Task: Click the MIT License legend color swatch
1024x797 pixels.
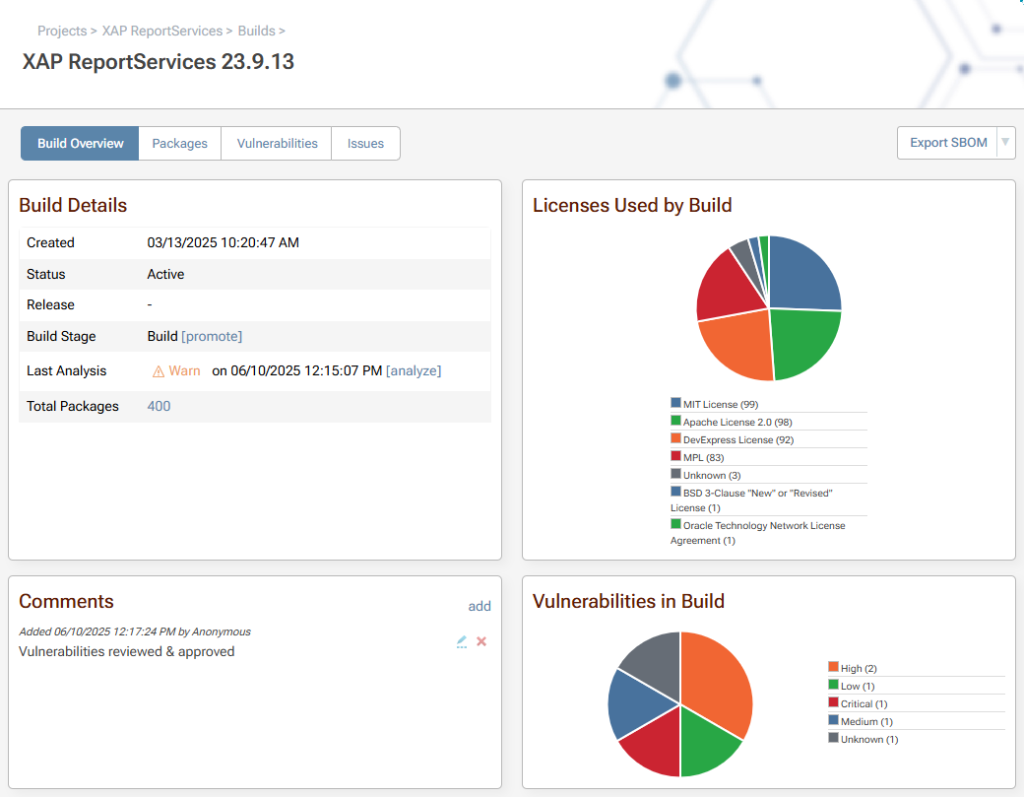Action: point(676,403)
